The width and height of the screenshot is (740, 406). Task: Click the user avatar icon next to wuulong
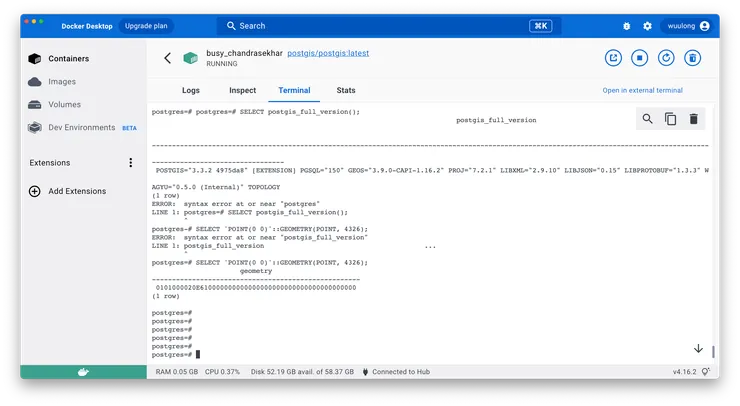click(x=705, y=26)
